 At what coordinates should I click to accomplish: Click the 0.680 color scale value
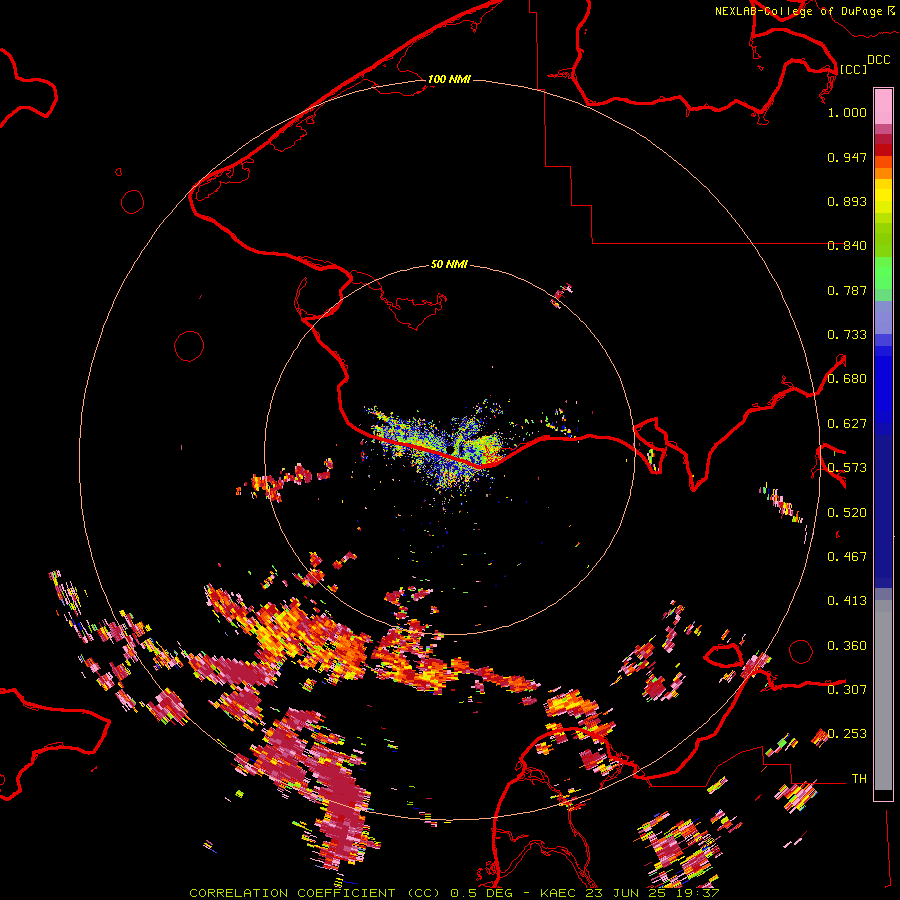pyautogui.click(x=847, y=379)
